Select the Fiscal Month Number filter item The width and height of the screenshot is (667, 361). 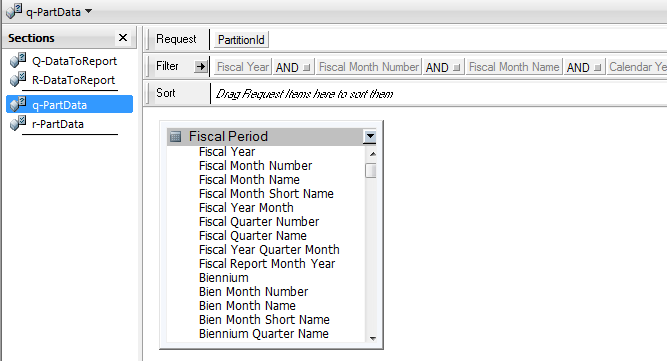(369, 67)
